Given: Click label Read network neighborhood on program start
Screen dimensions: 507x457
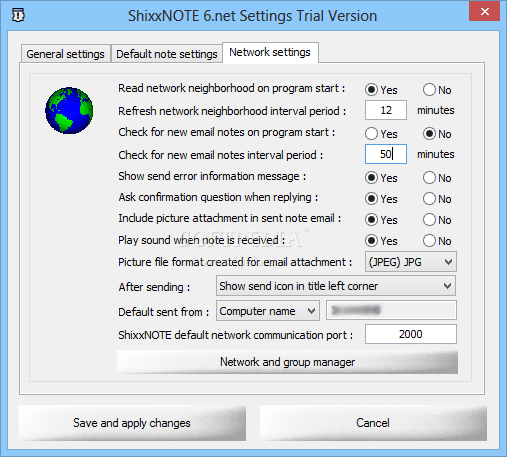Looking at the screenshot, I should pyautogui.click(x=232, y=88).
